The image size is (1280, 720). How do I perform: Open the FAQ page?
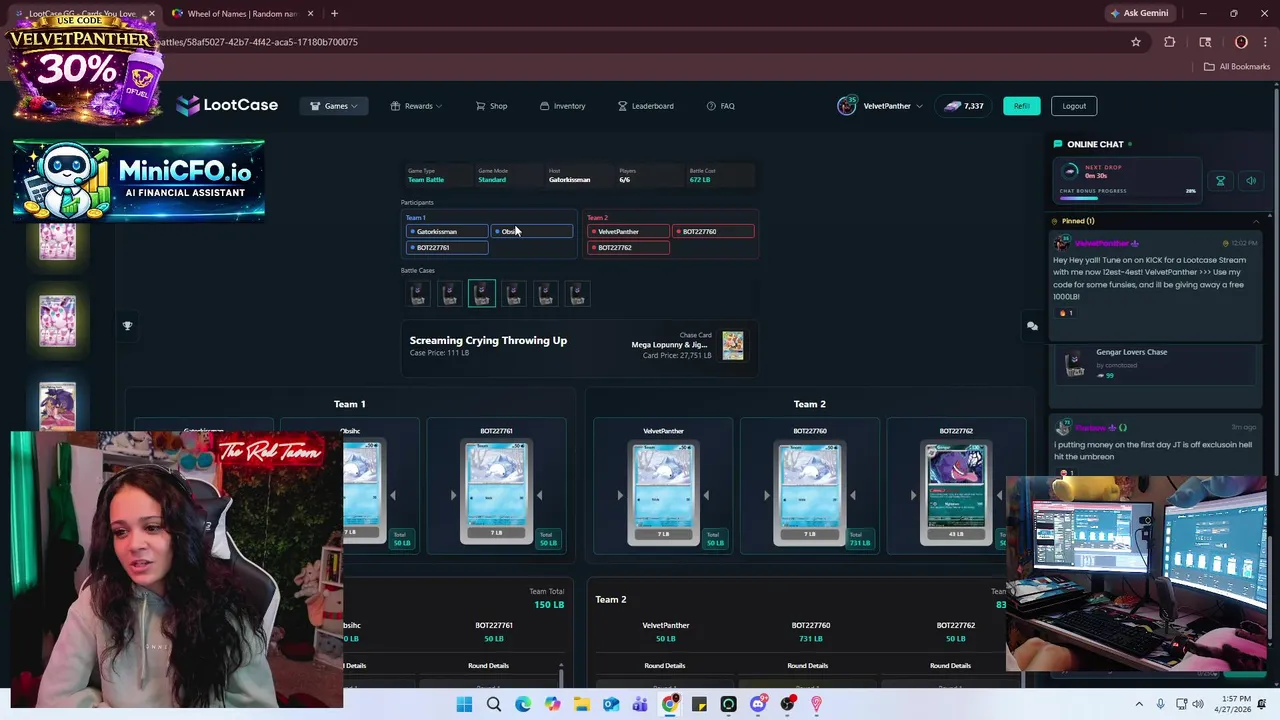click(720, 106)
